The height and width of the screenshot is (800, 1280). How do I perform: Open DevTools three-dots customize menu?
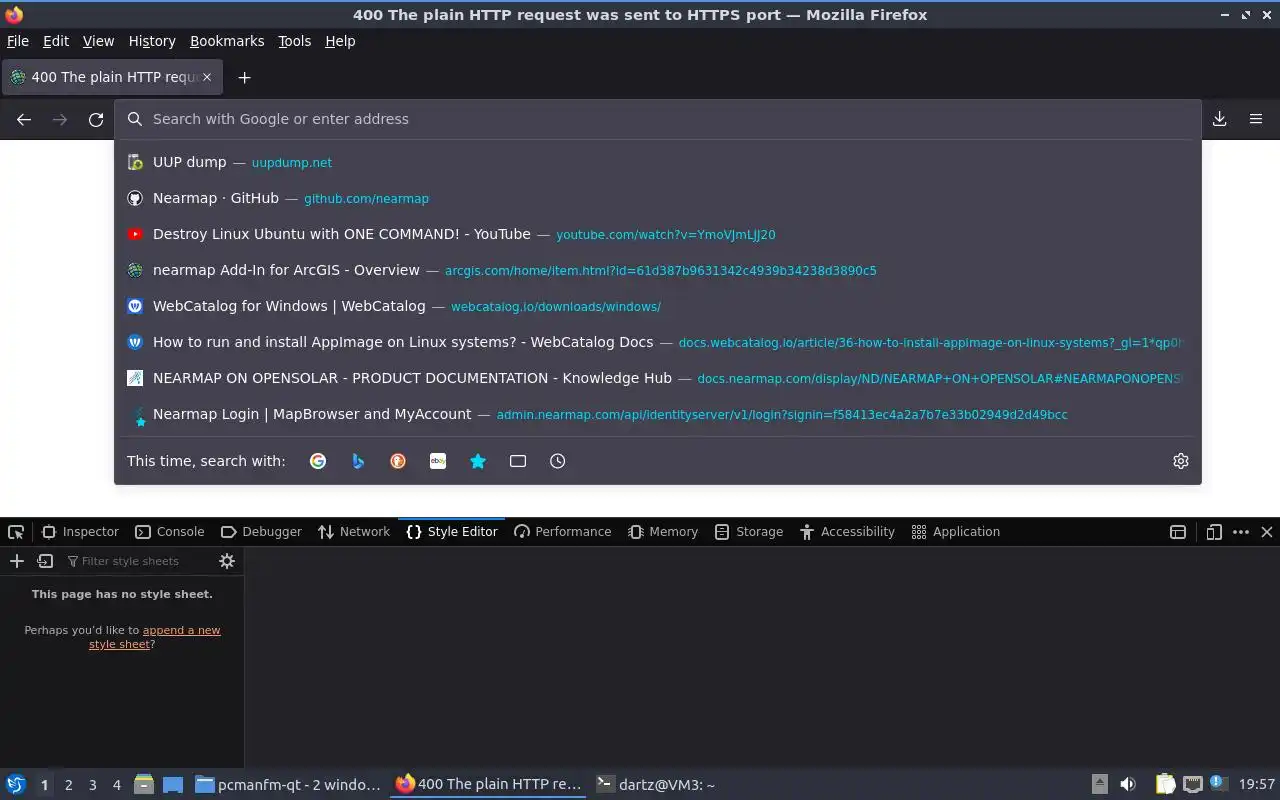[x=1241, y=532]
